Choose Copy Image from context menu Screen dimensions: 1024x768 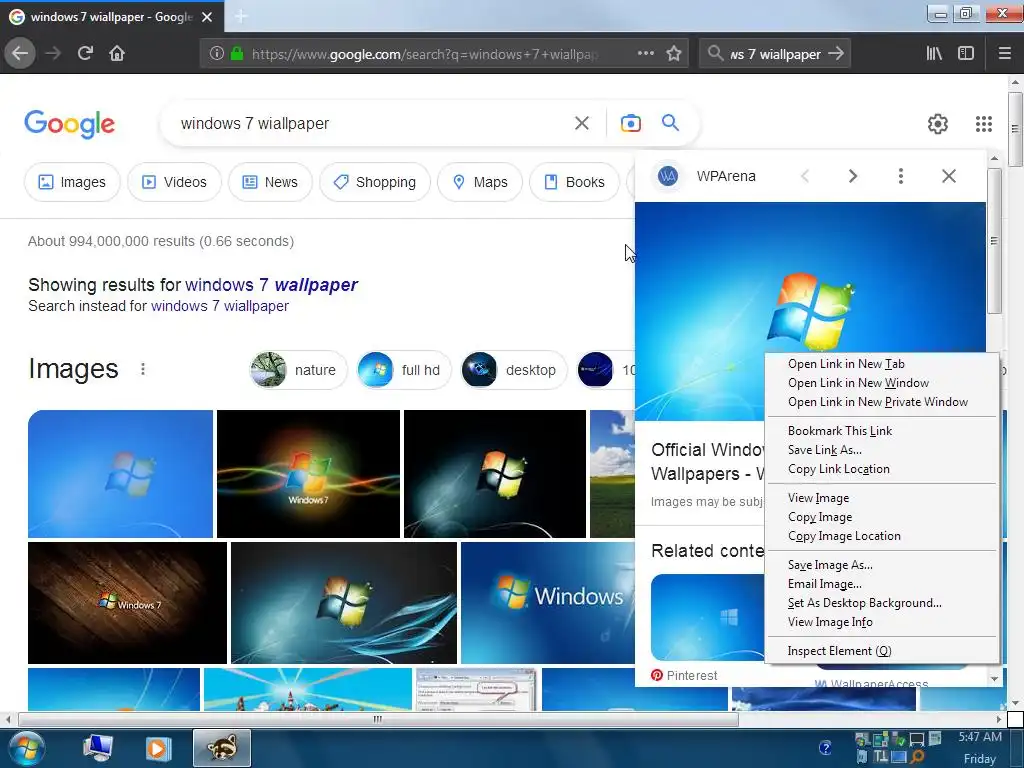pos(882,517)
